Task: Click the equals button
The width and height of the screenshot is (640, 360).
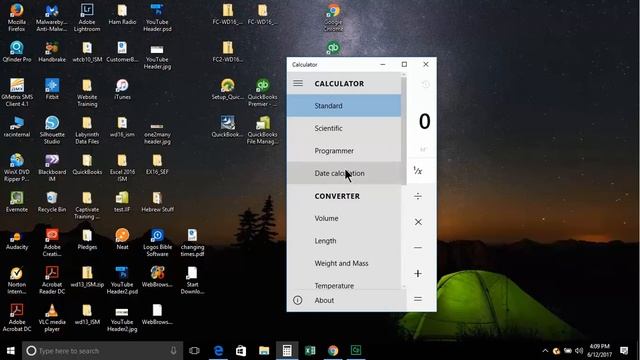Action: [418, 299]
